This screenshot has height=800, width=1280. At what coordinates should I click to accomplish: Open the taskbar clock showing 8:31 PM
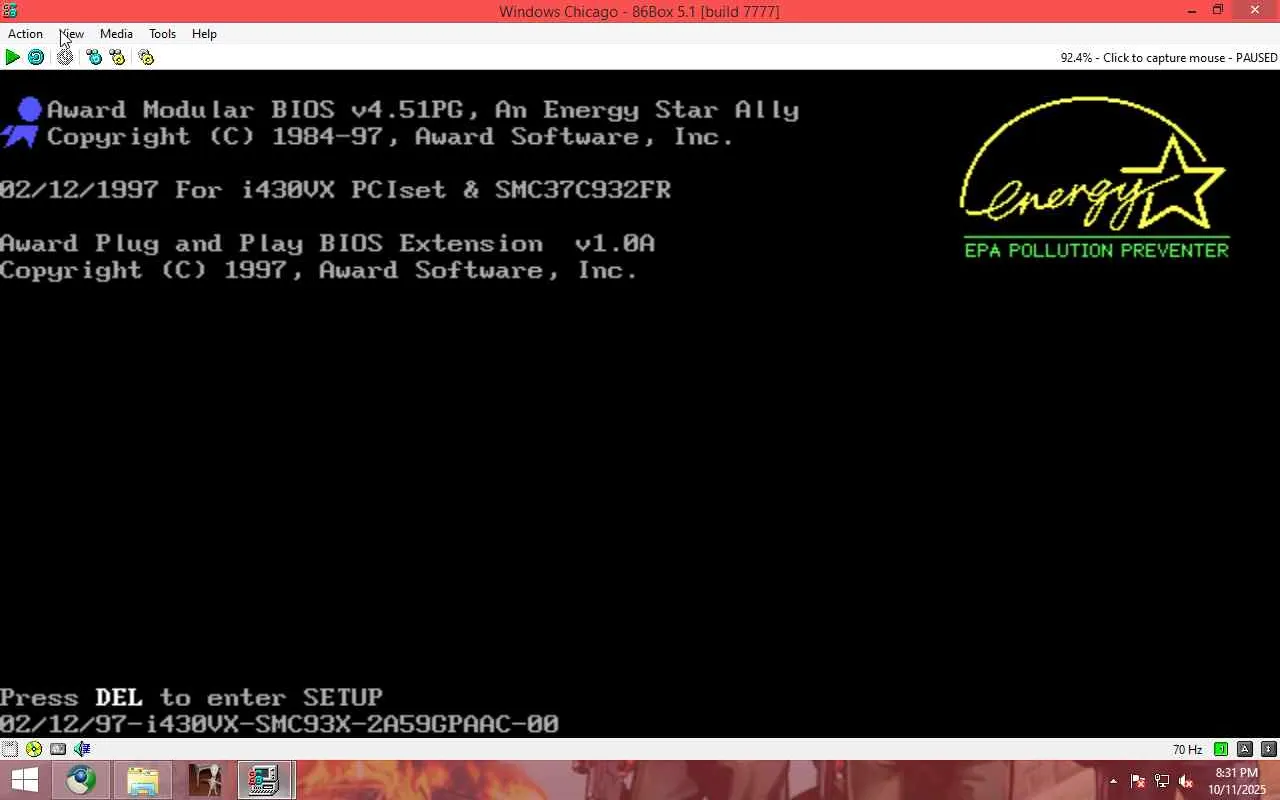[x=1237, y=781]
